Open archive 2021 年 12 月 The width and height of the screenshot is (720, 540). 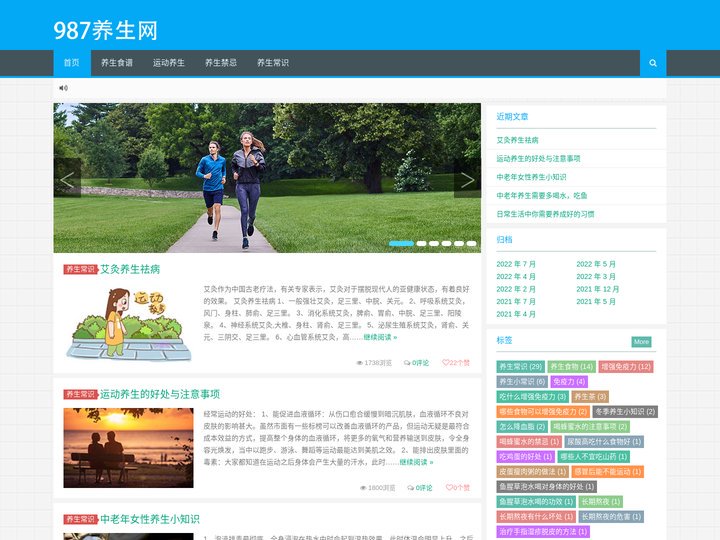tap(598, 289)
